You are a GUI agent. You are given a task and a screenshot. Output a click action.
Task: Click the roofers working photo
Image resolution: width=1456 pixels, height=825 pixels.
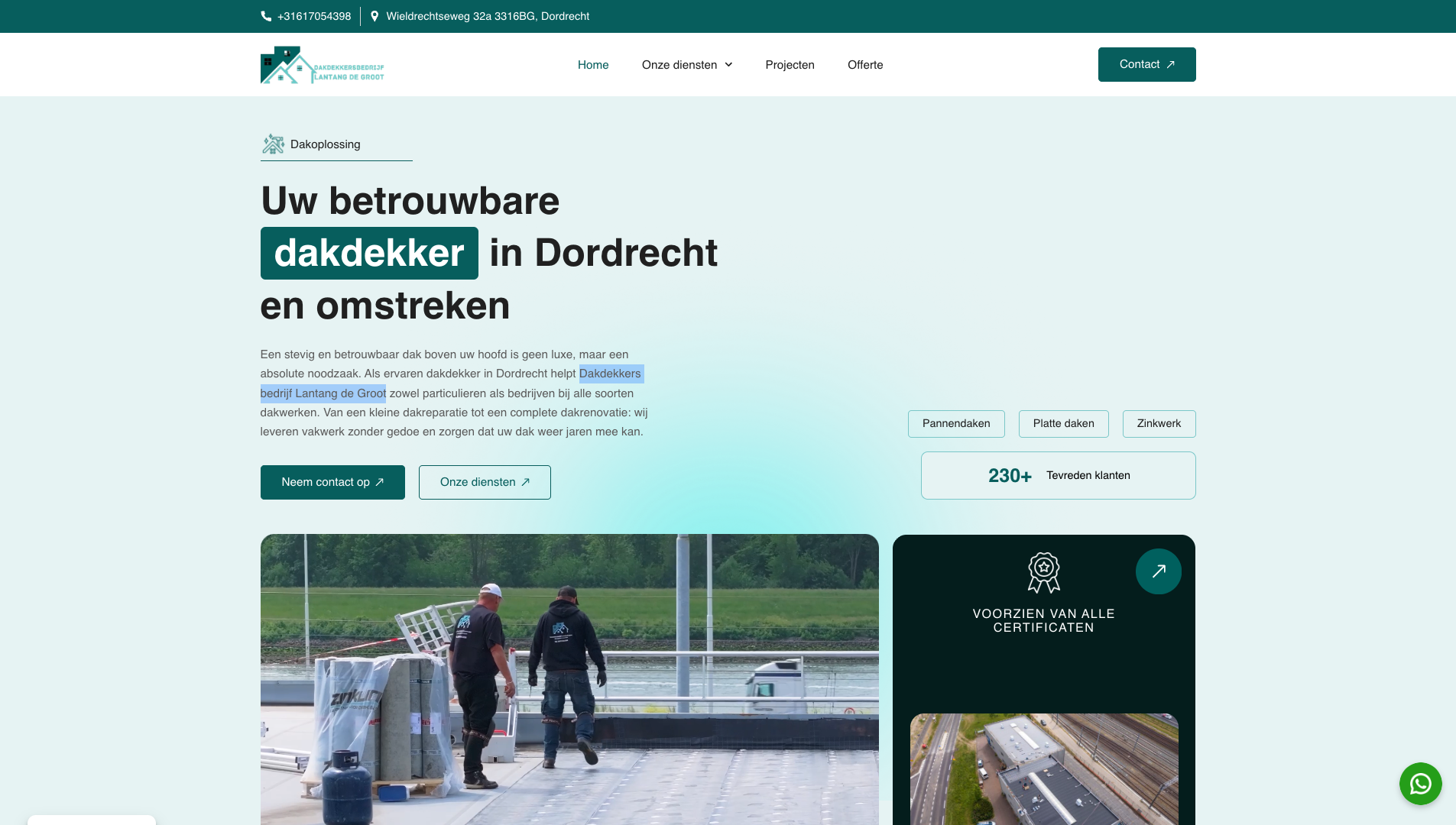[569, 679]
